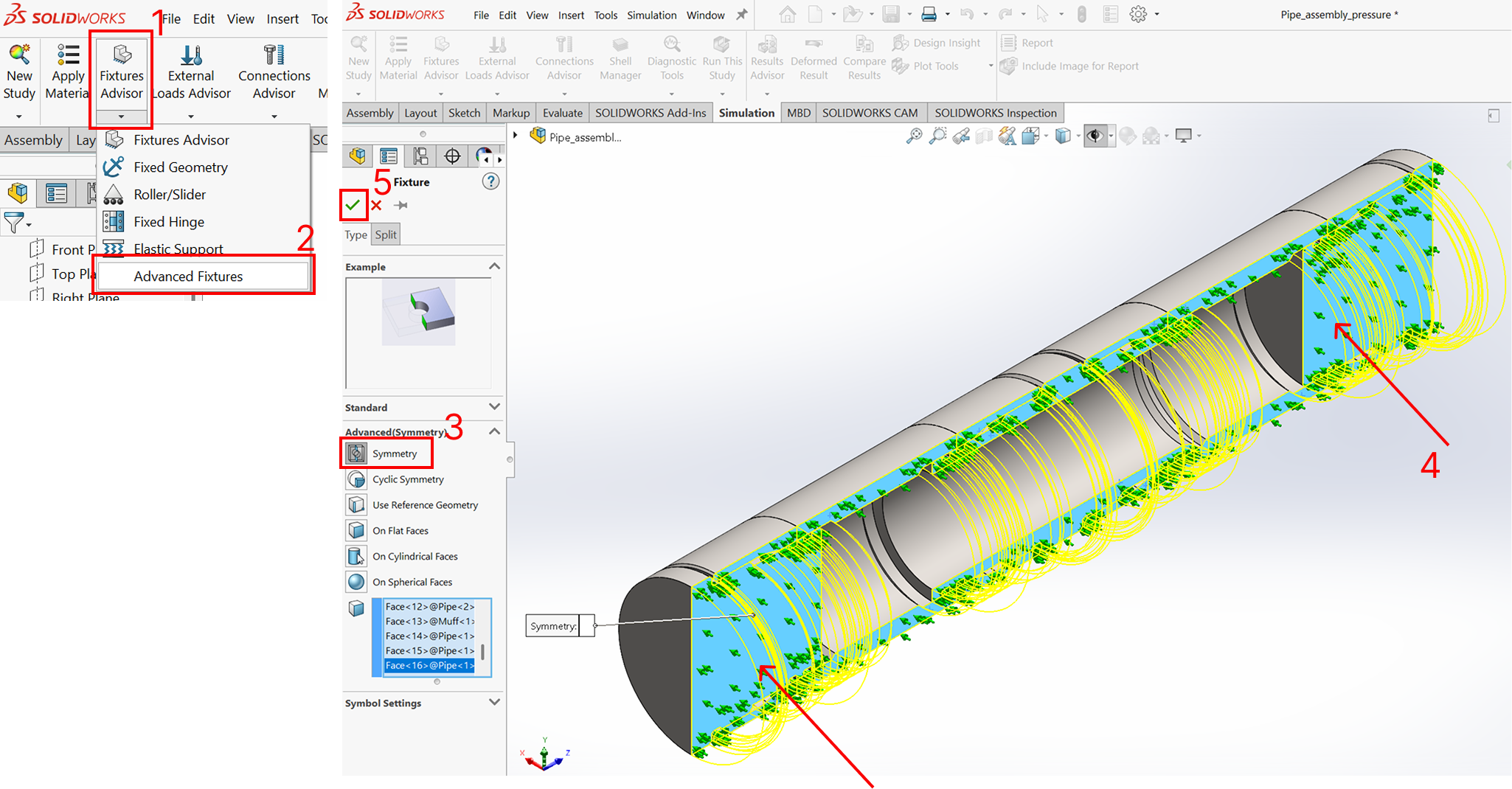Image resolution: width=1512 pixels, height=789 pixels.
Task: Expand the Symbol Settings section
Action: (494, 702)
